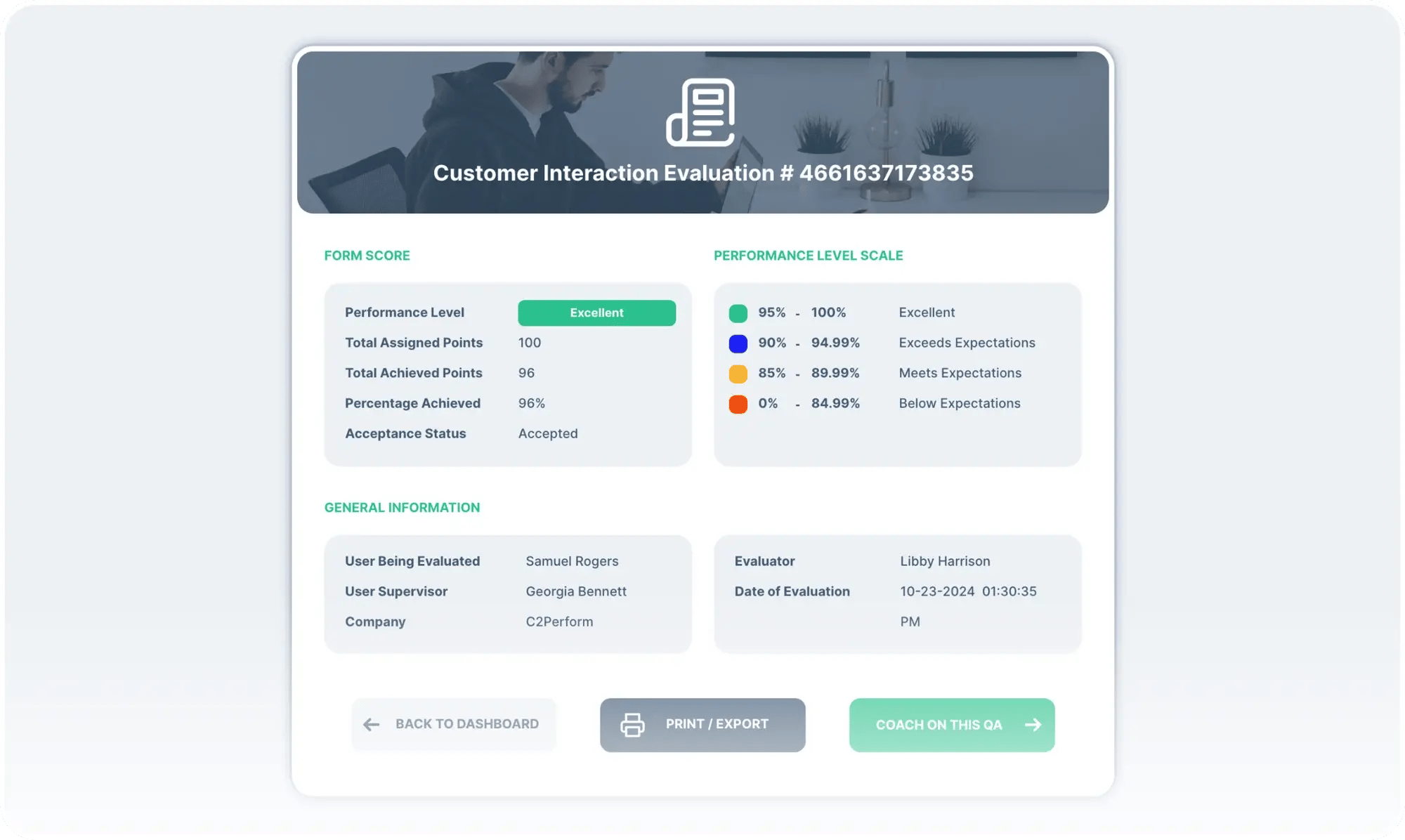Click the COACH ON THIS QA button

[x=951, y=724]
